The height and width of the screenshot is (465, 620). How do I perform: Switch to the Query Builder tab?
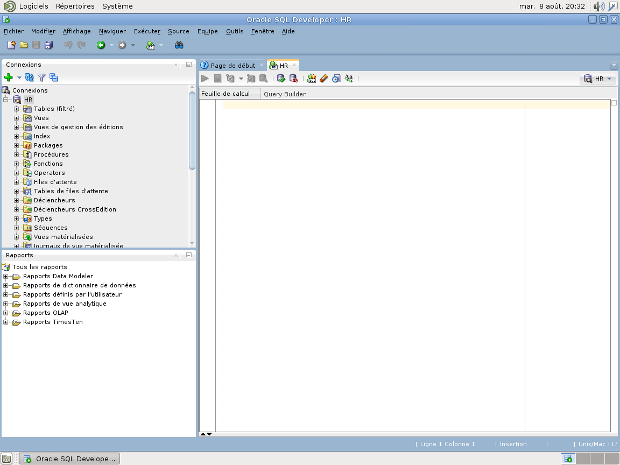285,94
